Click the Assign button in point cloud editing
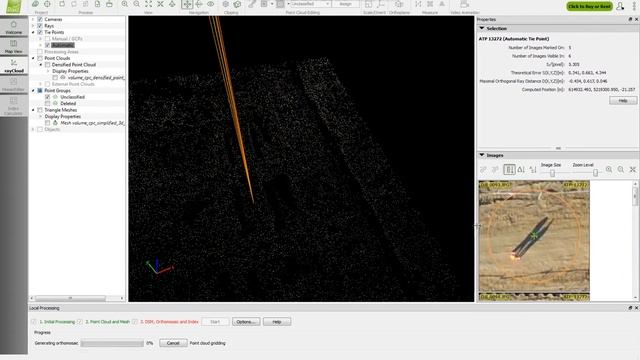This screenshot has height=360, width=640. [x=345, y=4]
